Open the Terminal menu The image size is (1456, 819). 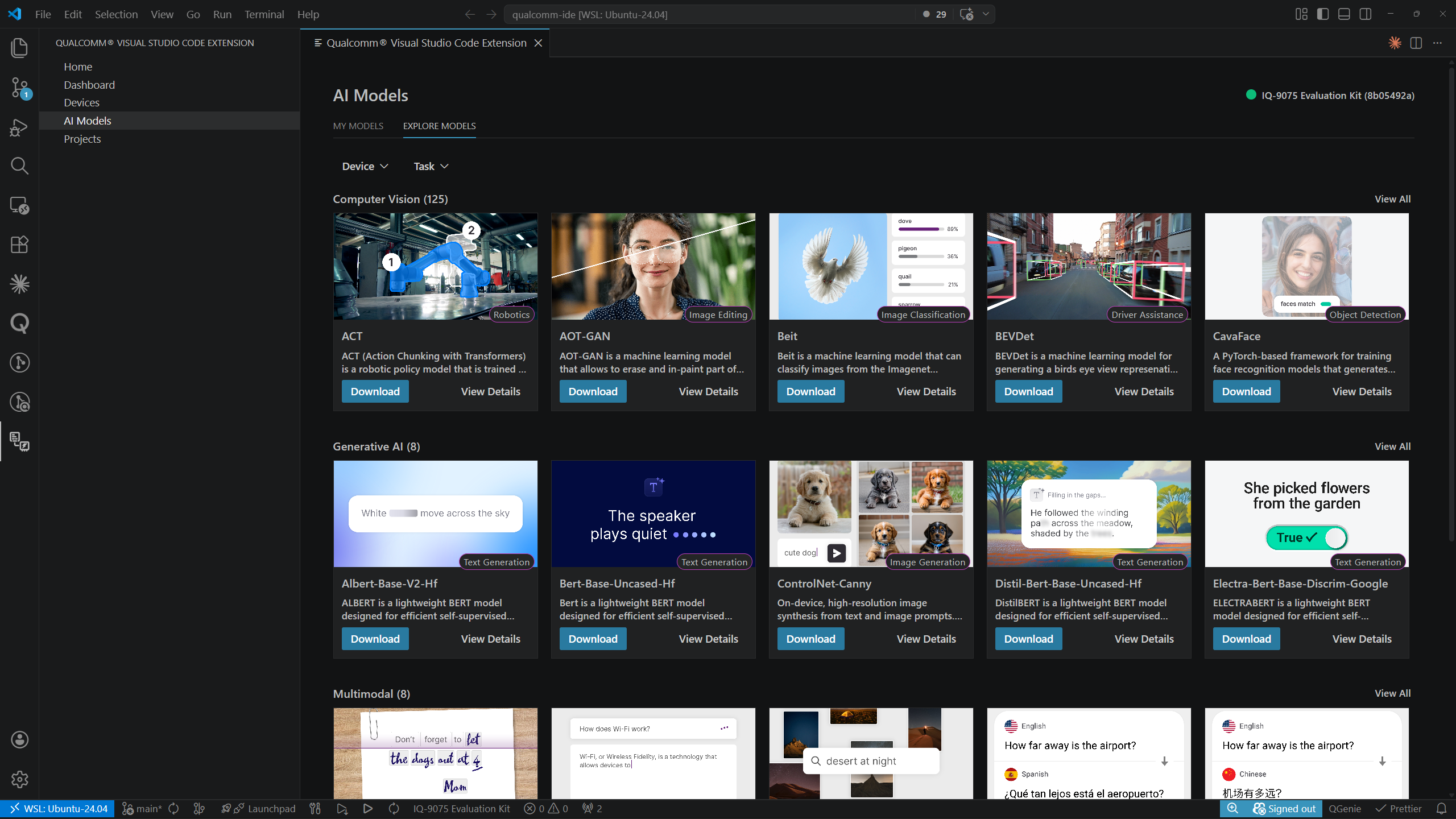pyautogui.click(x=264, y=14)
